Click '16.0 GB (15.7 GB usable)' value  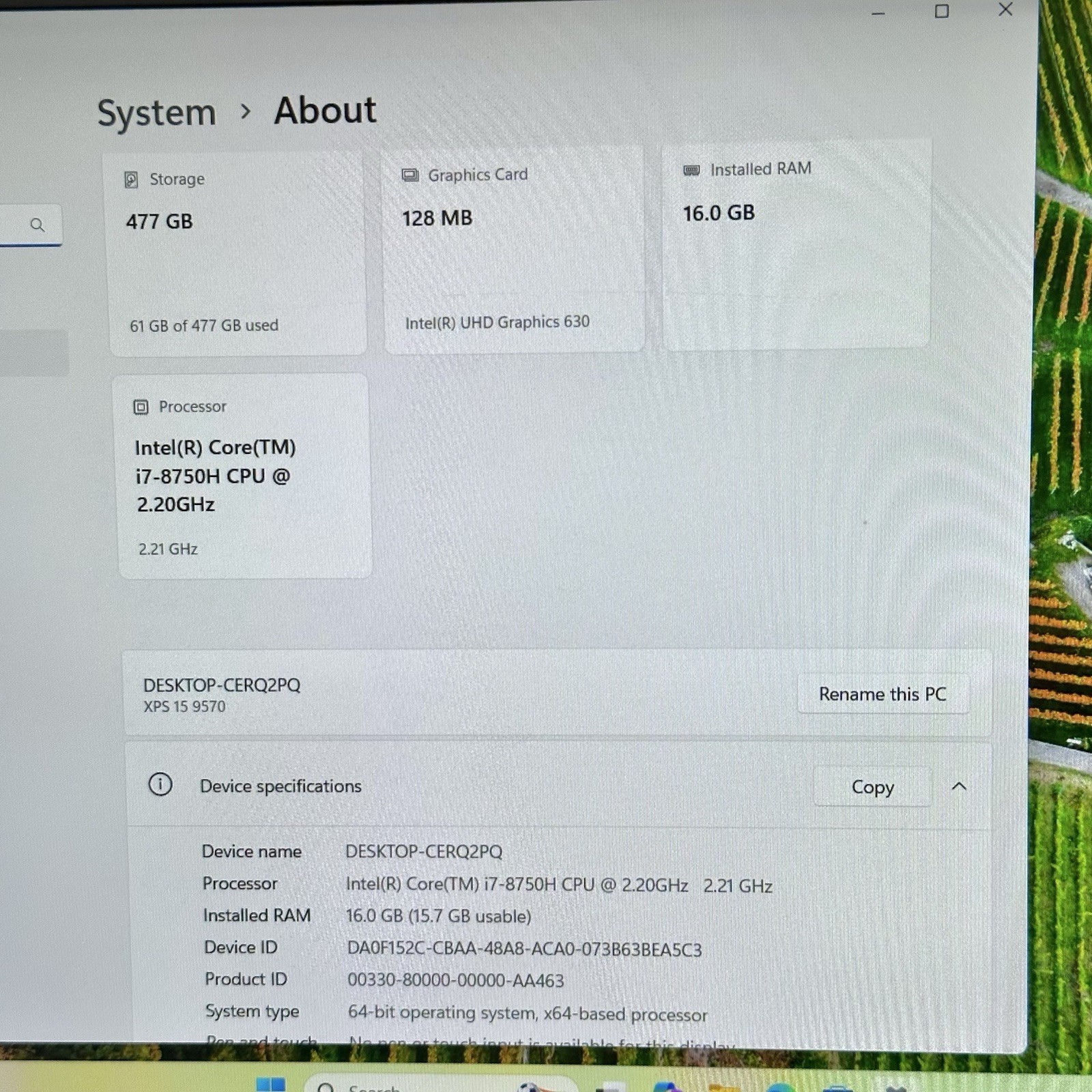point(439,916)
